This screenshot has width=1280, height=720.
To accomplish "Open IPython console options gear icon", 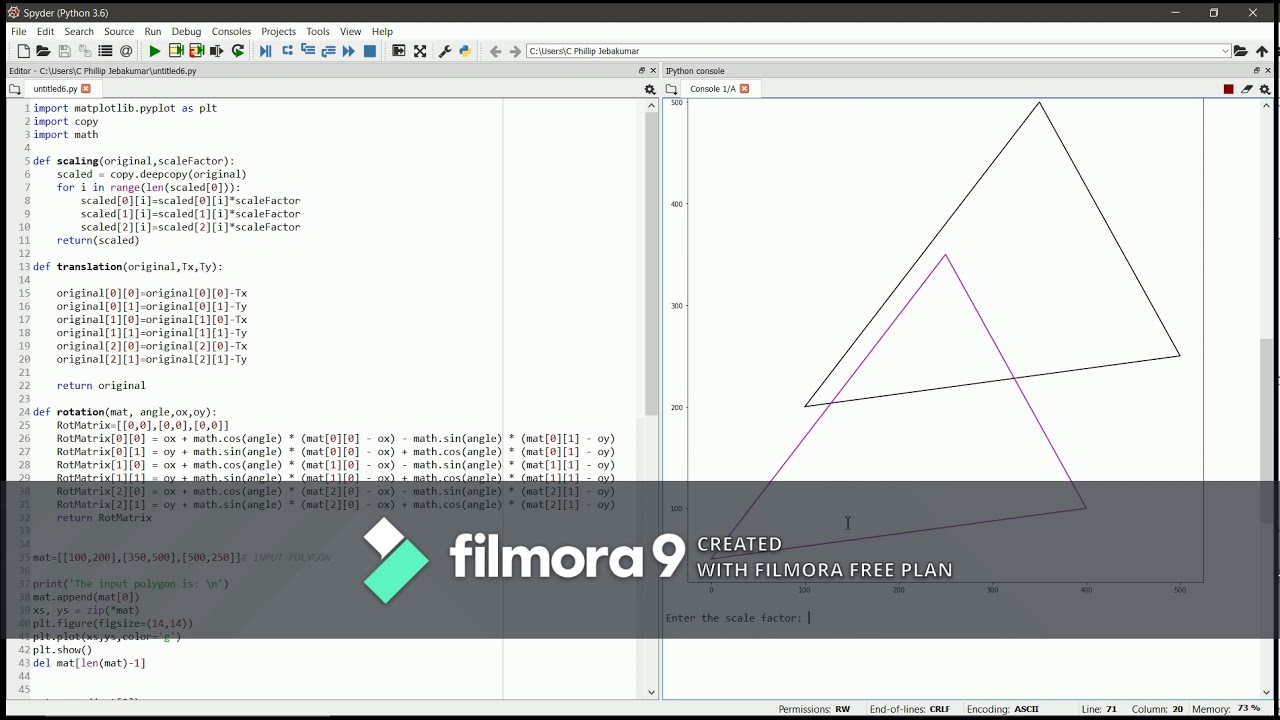I will click(x=1265, y=89).
